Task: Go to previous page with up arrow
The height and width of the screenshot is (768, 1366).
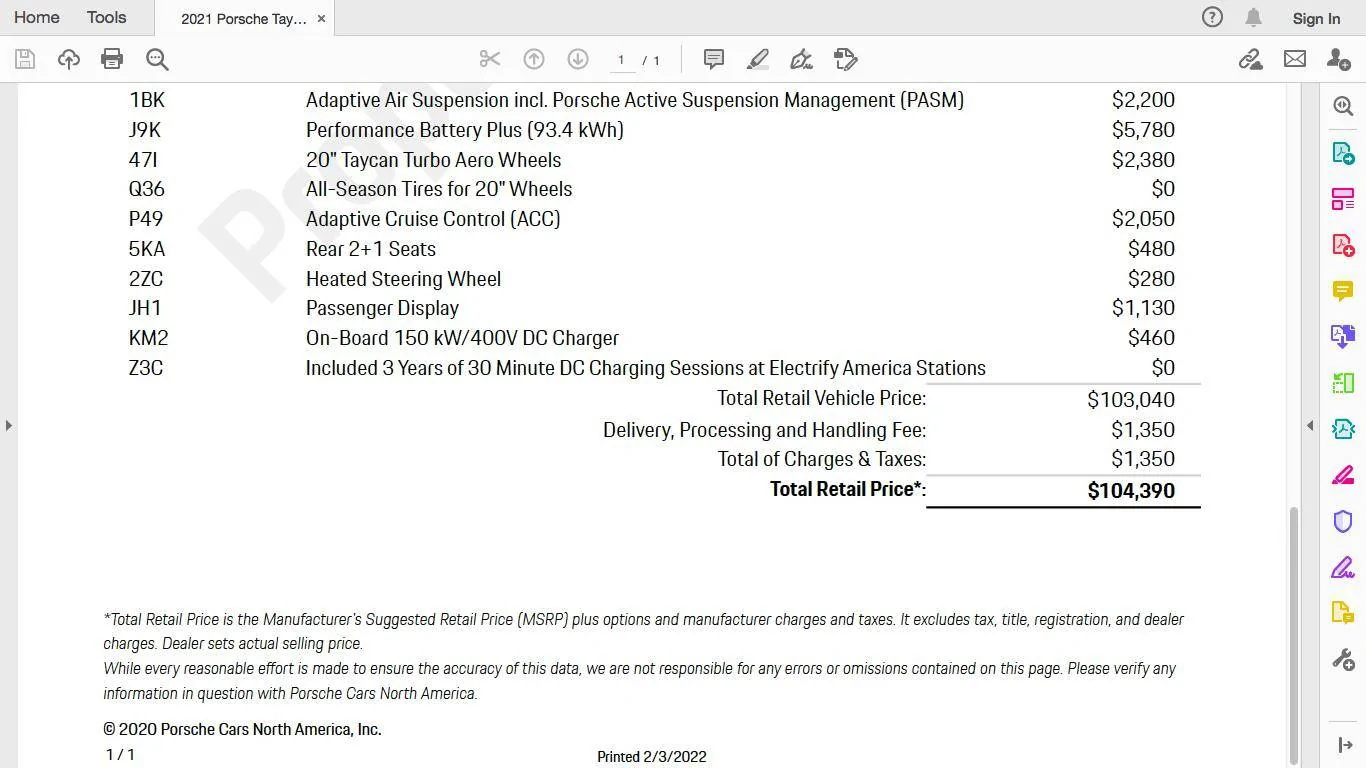Action: tap(534, 59)
